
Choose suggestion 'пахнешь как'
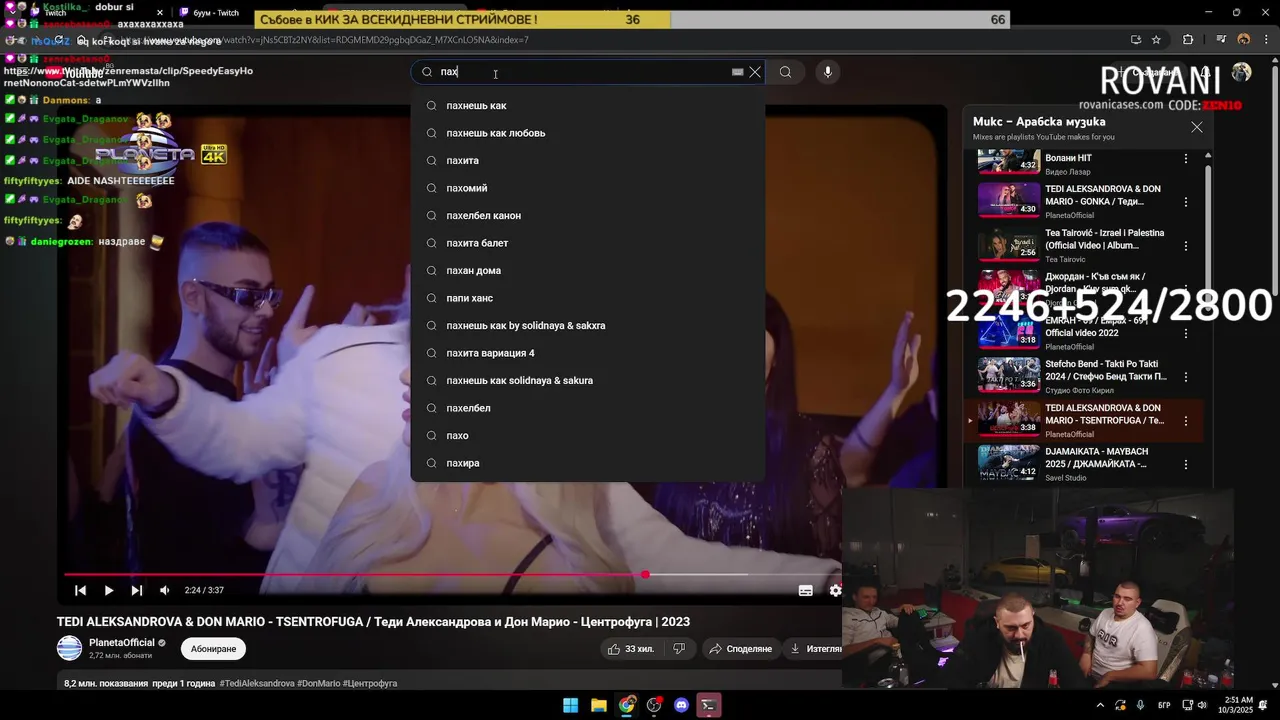coord(588,106)
